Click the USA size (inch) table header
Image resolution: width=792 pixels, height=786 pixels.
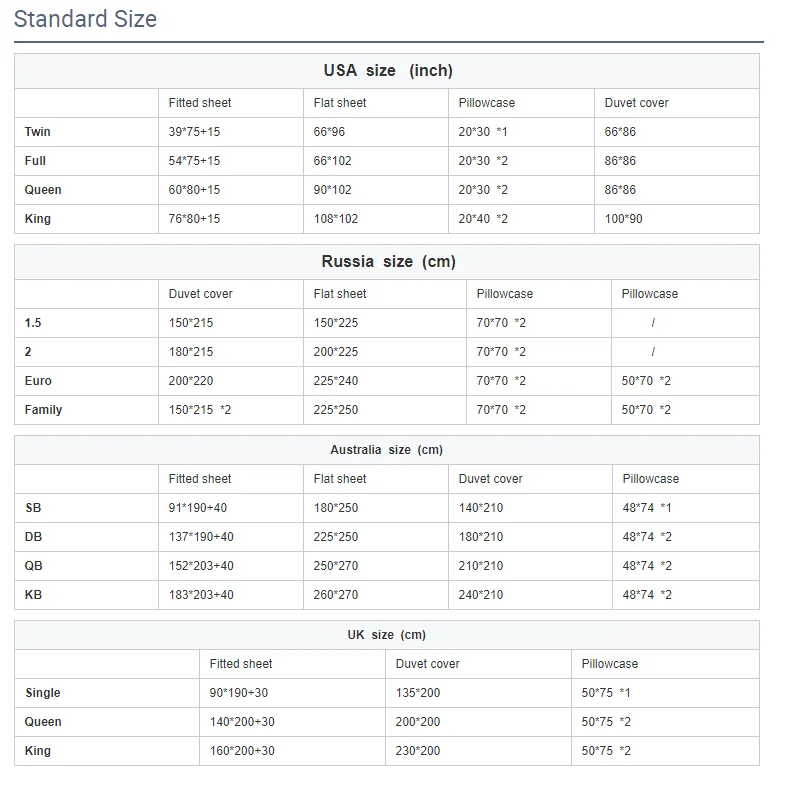[387, 71]
